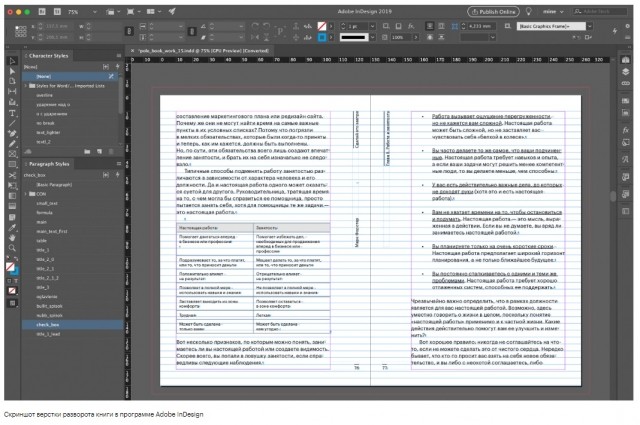
Task: Create new character style icon
Action: pyautogui.click(x=99, y=151)
